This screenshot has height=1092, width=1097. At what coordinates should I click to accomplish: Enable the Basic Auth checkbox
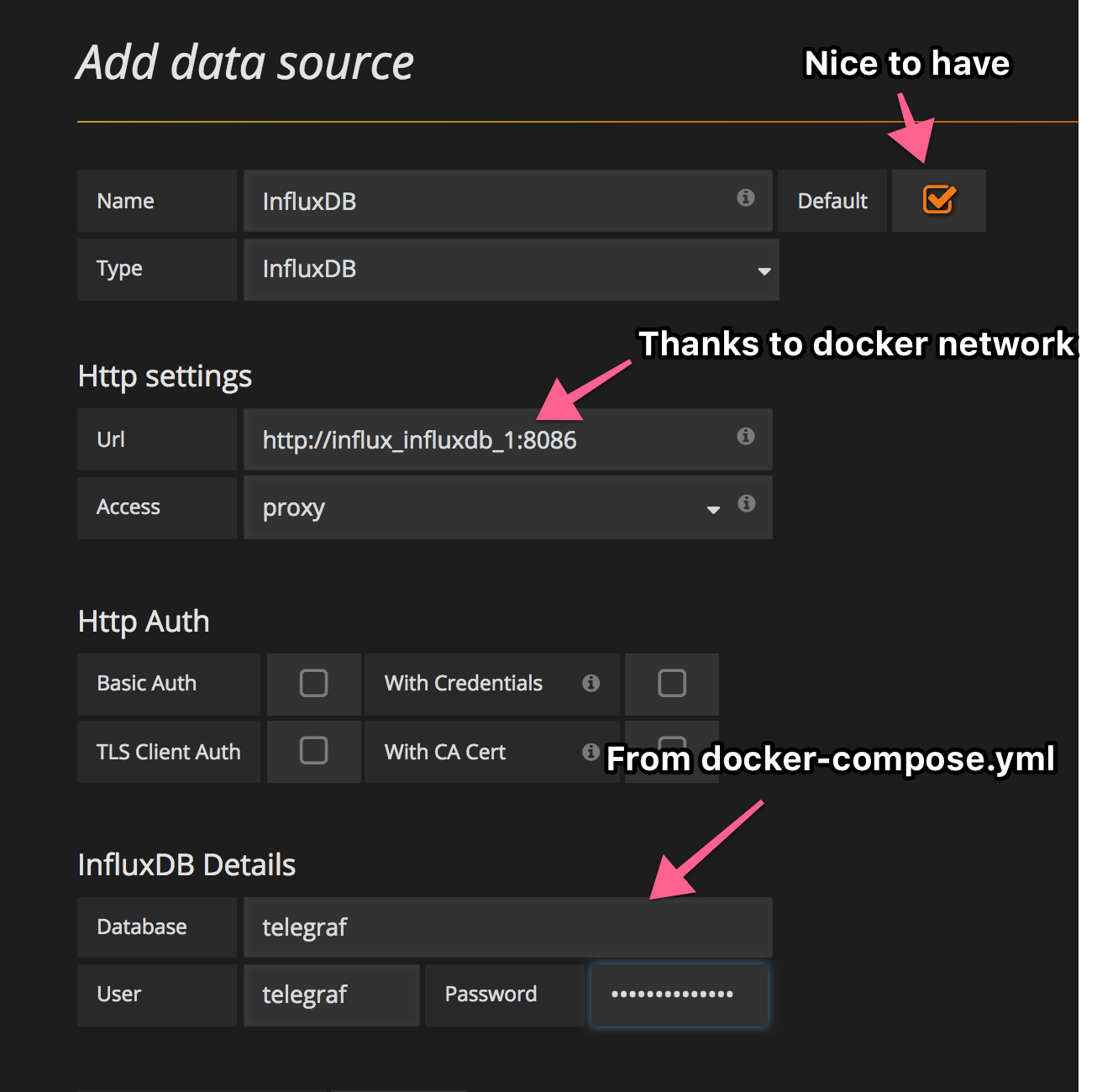(x=313, y=683)
